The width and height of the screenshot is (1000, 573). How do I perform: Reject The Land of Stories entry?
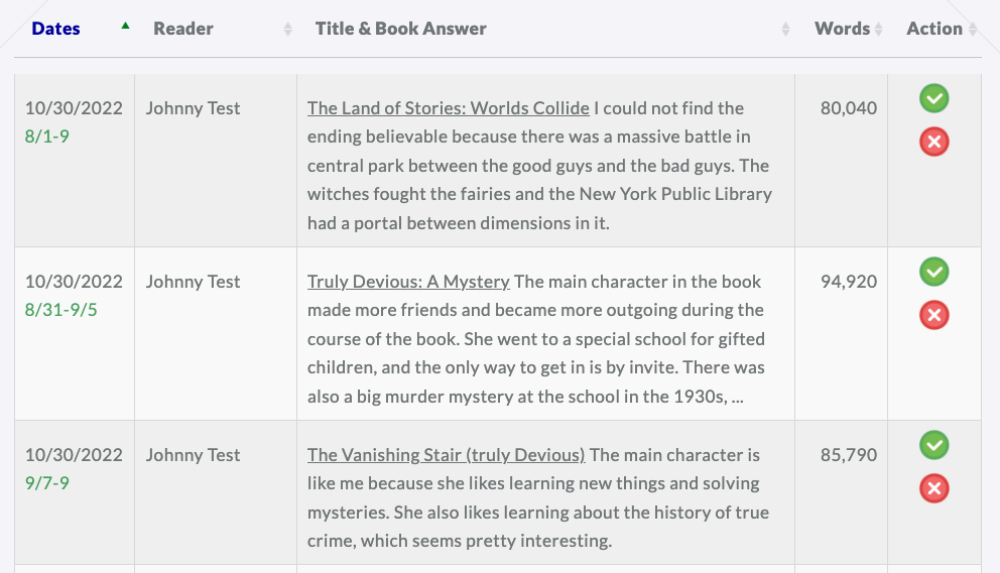click(934, 142)
